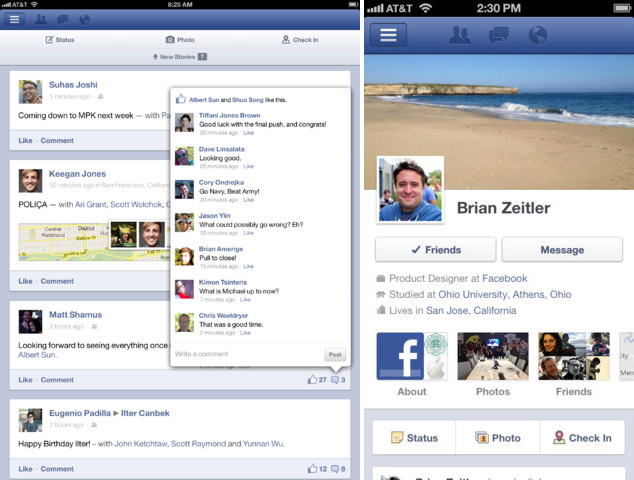Viewport: 634px width, 480px height.
Task: Open John Ketchtaw tagged link
Action: pyautogui.click(x=141, y=444)
